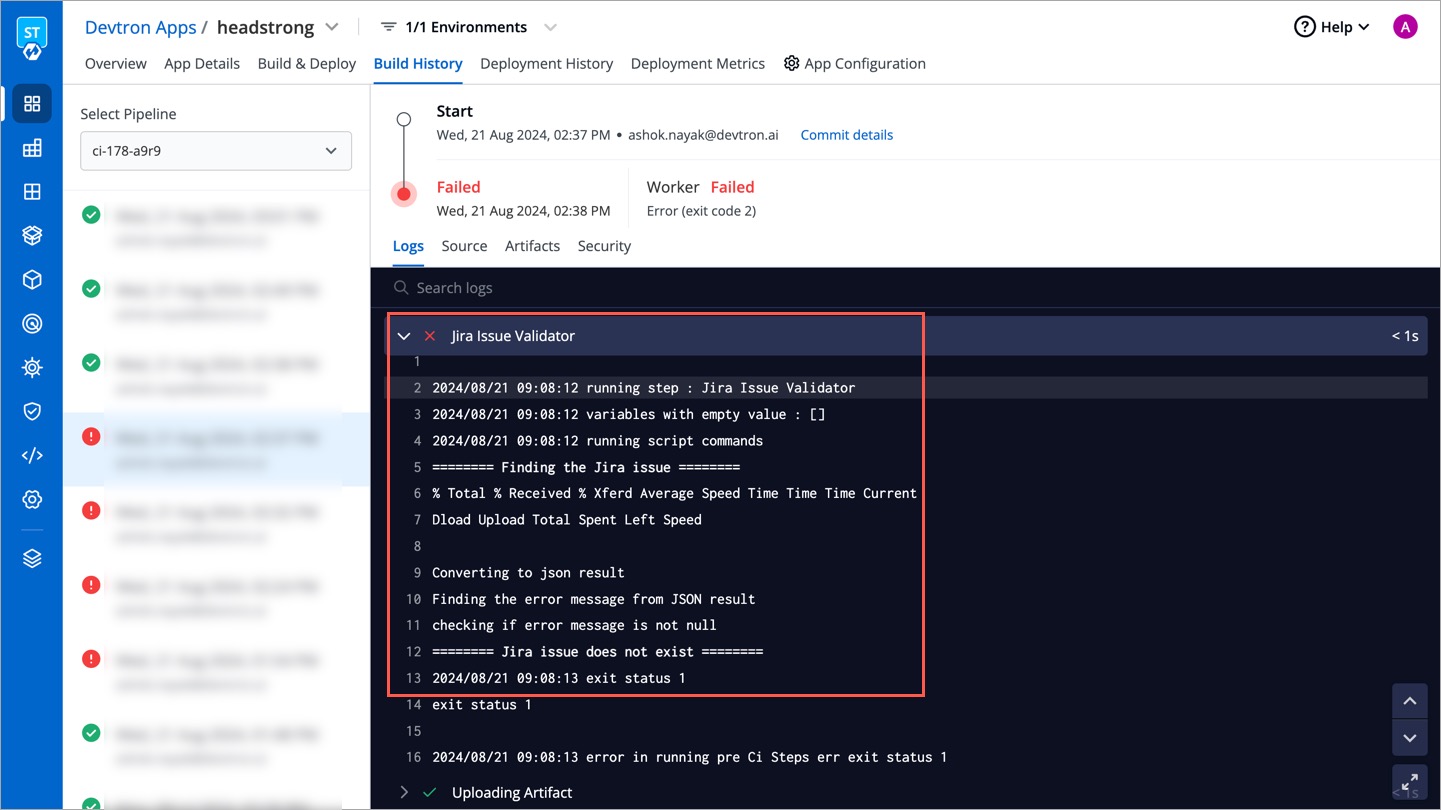This screenshot has width=1441, height=810.
Task: Click the Devtron Apps breadcrumb link
Action: (140, 27)
